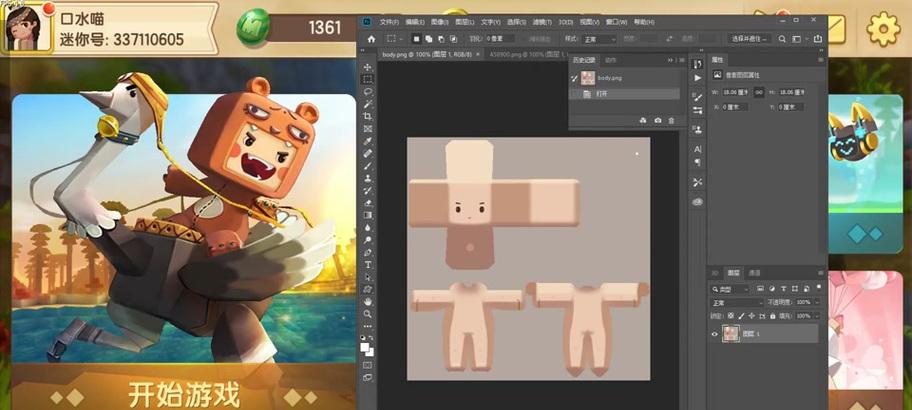
Task: Select the Crop tool
Action: click(x=368, y=116)
